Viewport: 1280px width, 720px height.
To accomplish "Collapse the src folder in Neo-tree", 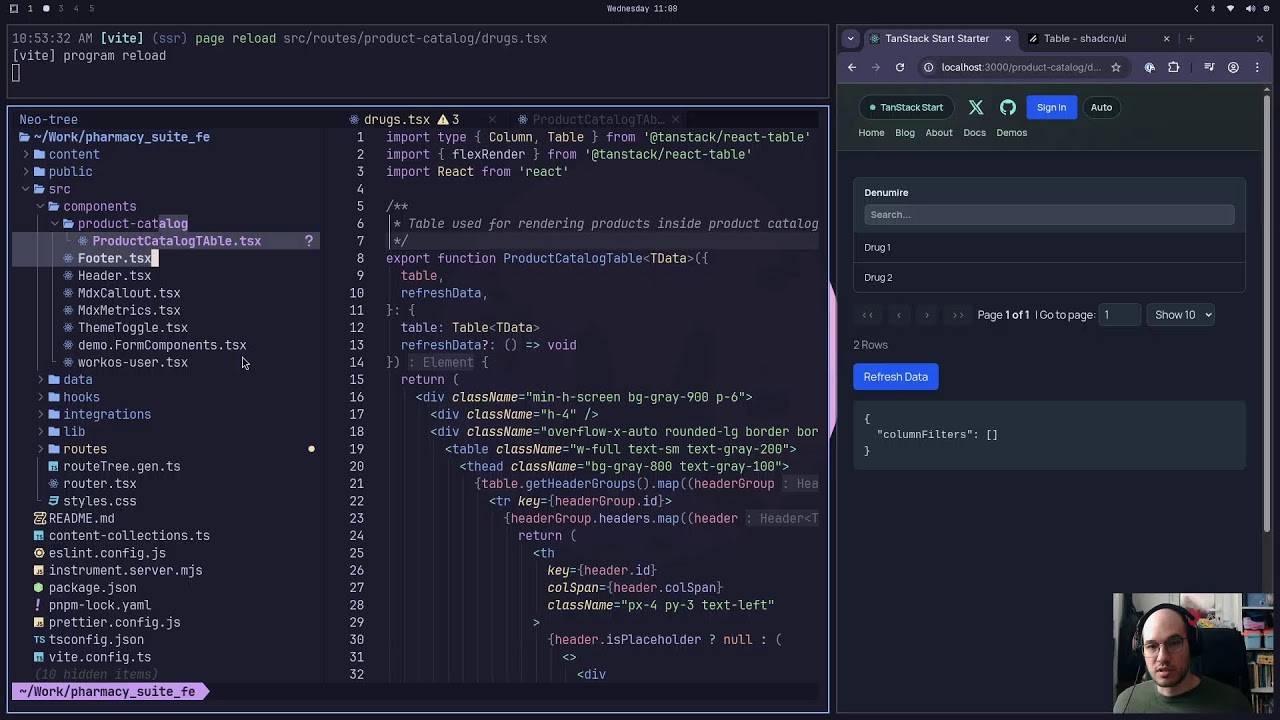I will tap(48, 189).
